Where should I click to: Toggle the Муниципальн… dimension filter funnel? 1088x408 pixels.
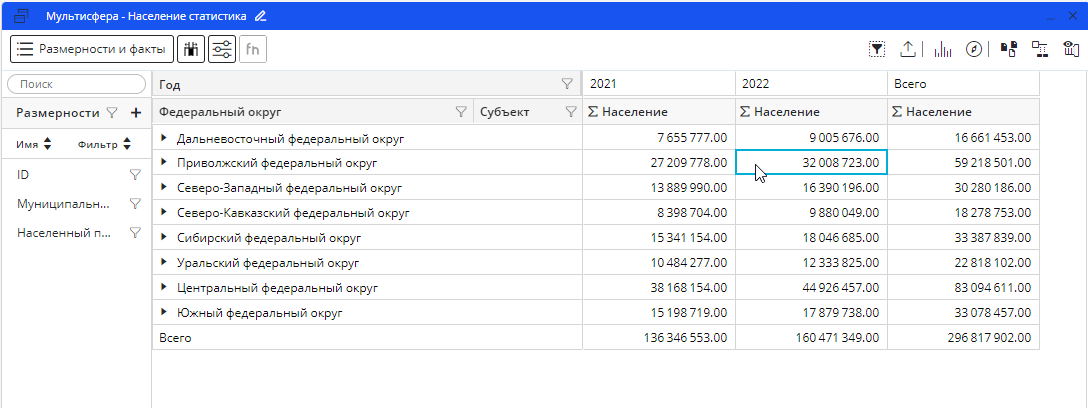[135, 204]
